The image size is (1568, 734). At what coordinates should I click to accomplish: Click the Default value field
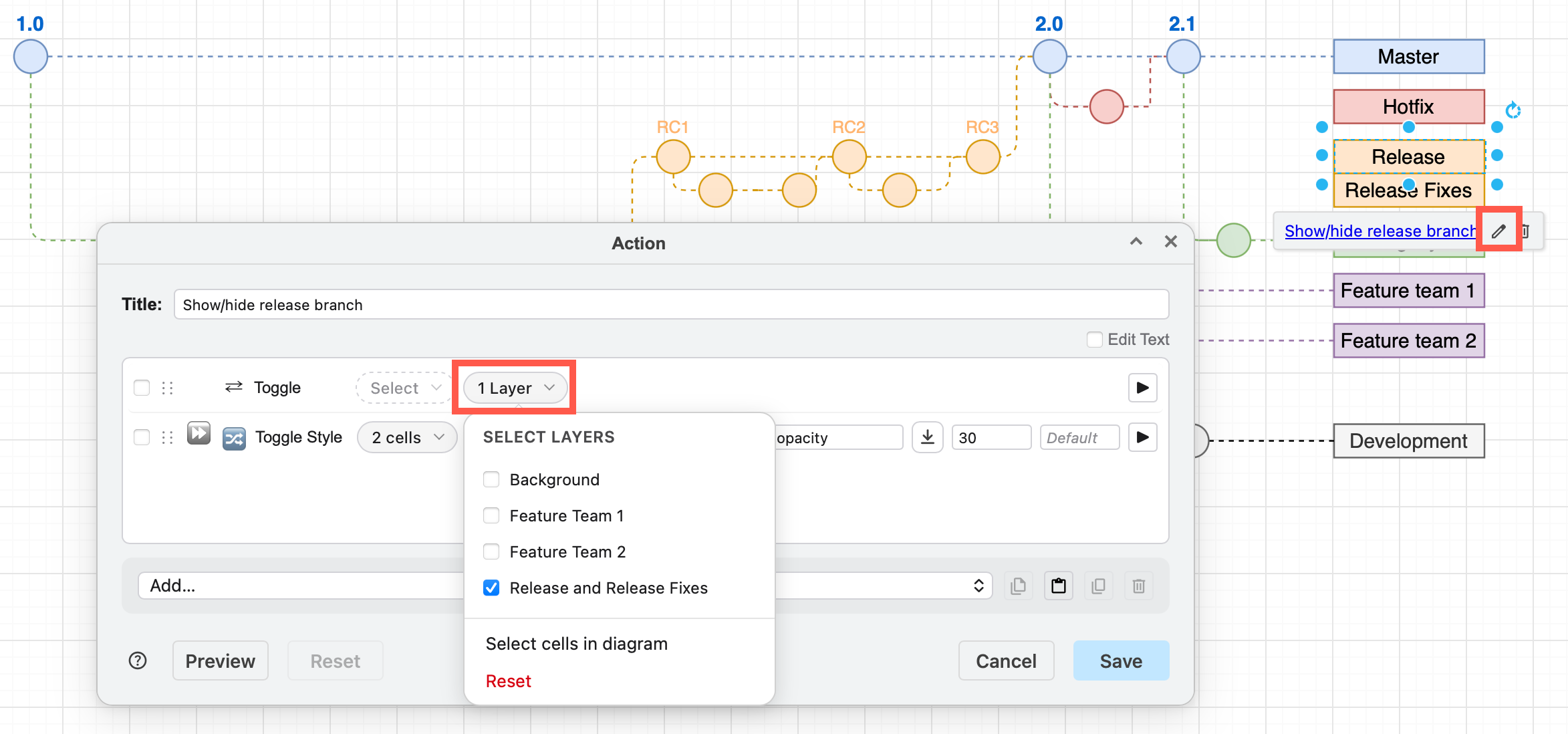coord(1079,437)
